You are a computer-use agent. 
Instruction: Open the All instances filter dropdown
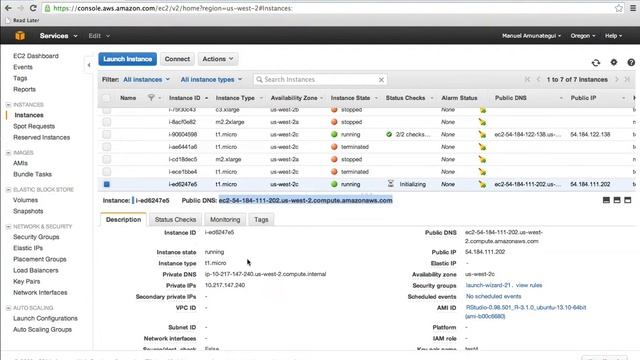146,80
